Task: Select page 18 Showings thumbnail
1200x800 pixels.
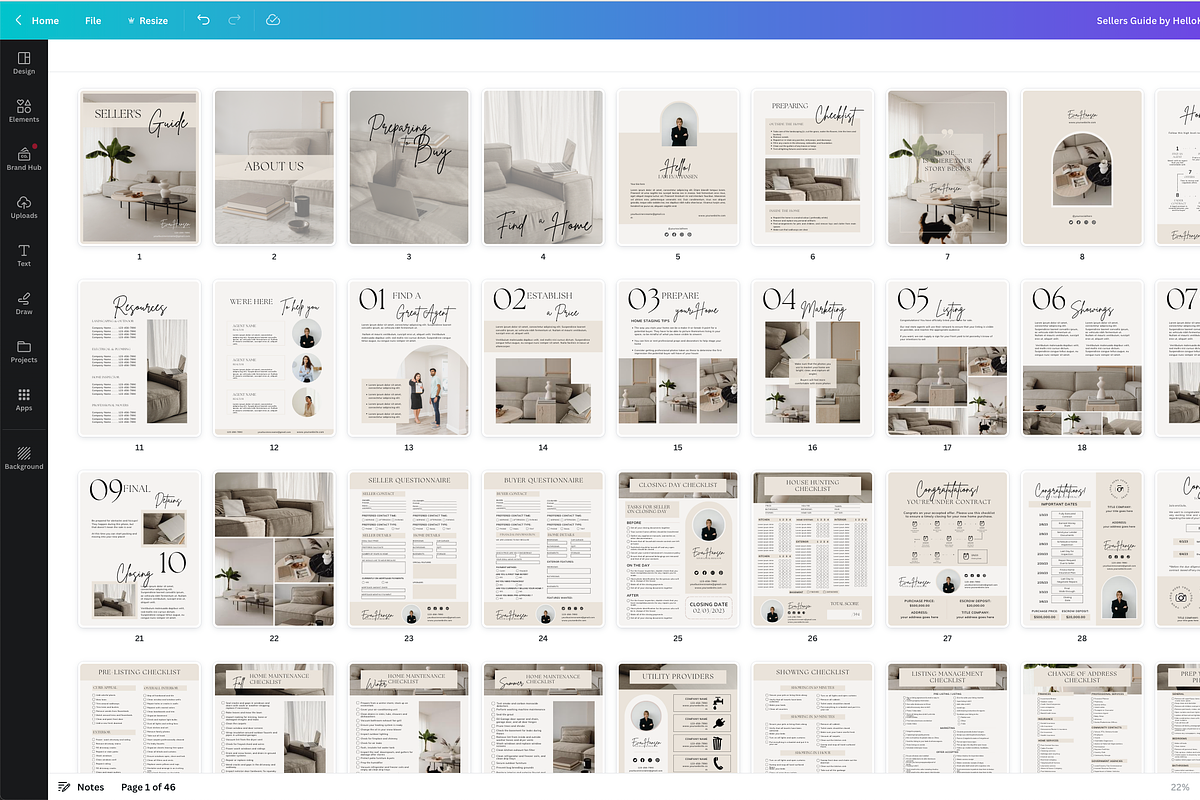Action: (1081, 358)
